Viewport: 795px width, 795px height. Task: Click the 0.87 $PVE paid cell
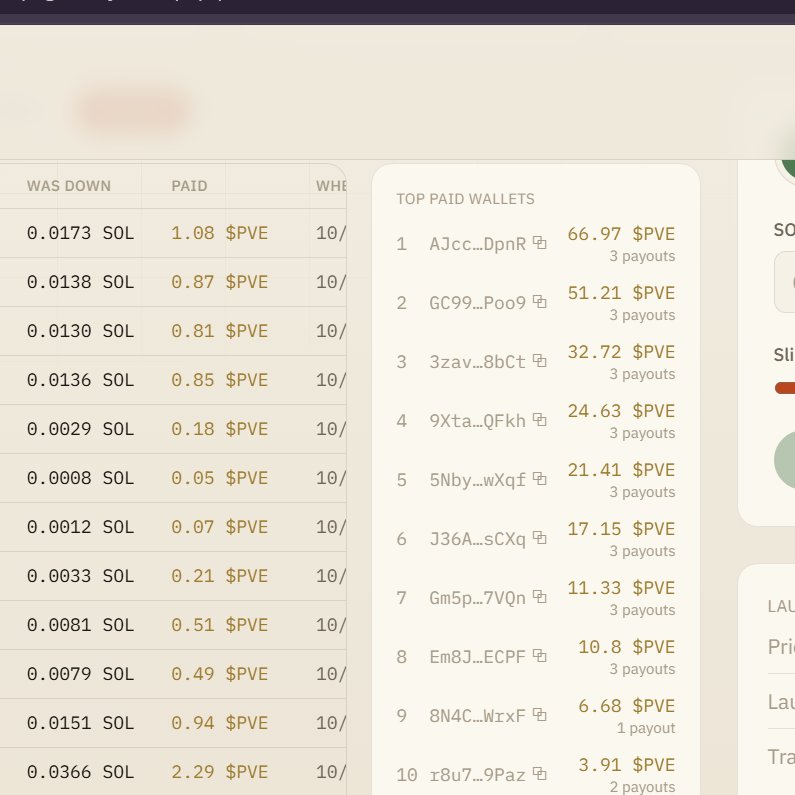pos(220,282)
